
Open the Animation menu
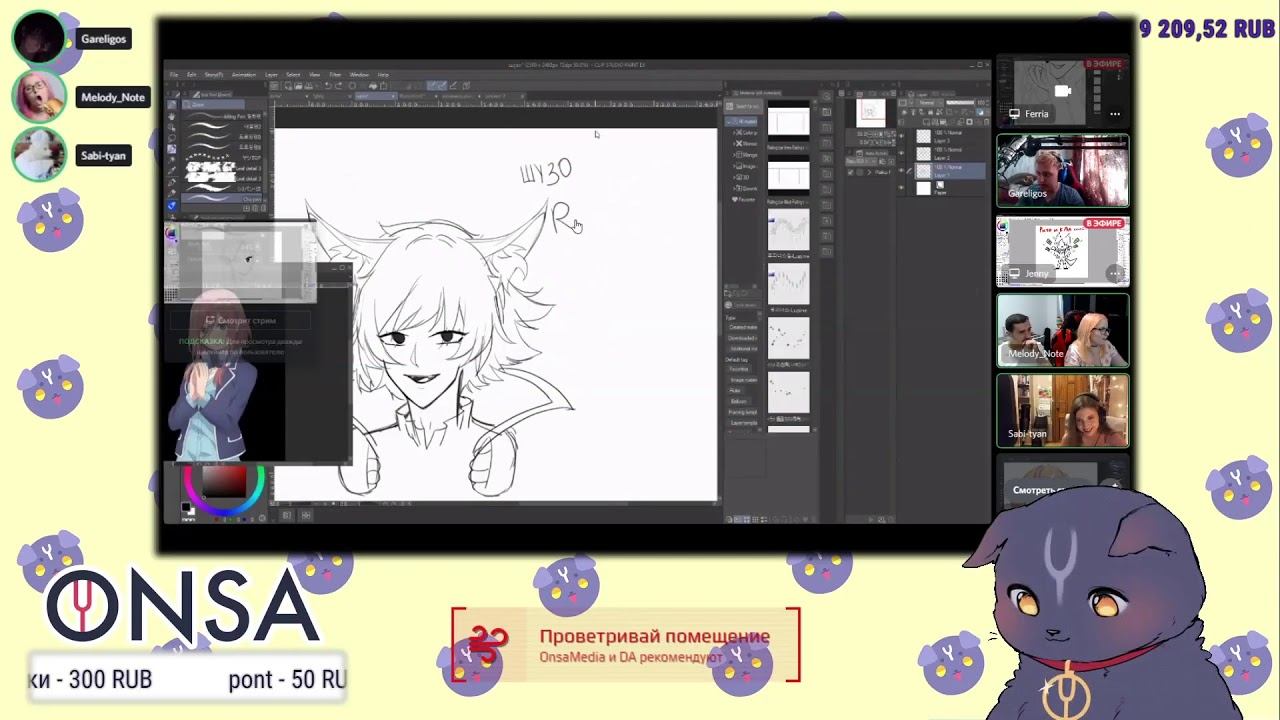pyautogui.click(x=243, y=75)
